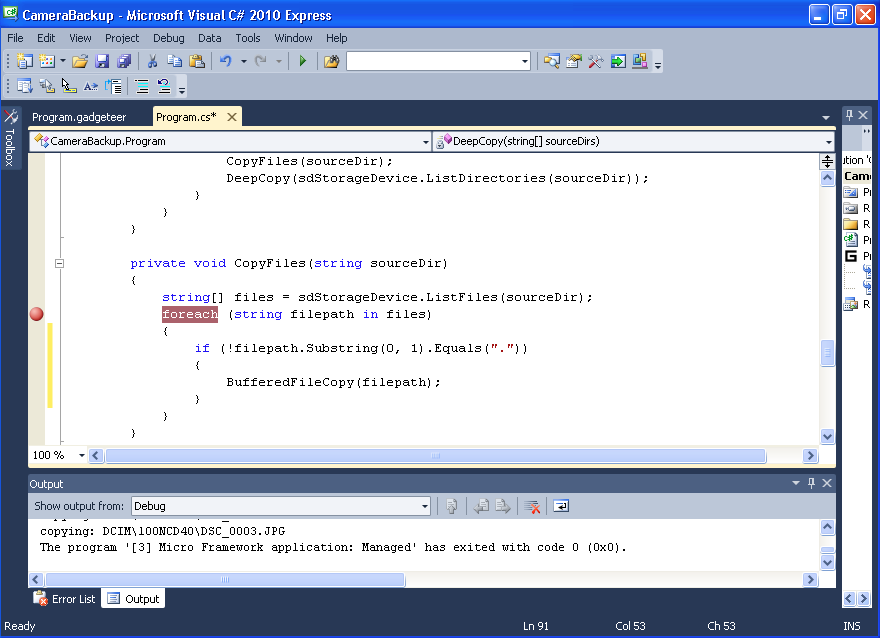This screenshot has height=638, width=880.
Task: Click the green-arrow icon beside the toolbox icon
Action: tap(618, 61)
